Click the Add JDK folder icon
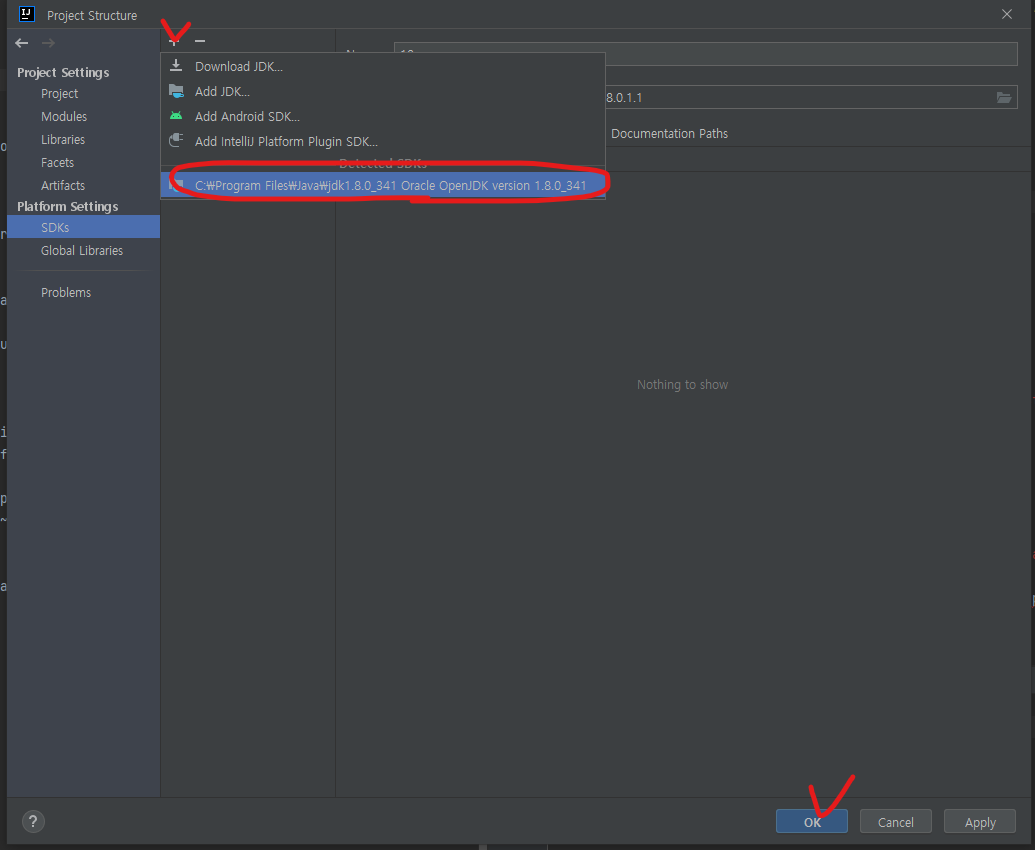Image resolution: width=1035 pixels, height=850 pixels. (x=176, y=91)
